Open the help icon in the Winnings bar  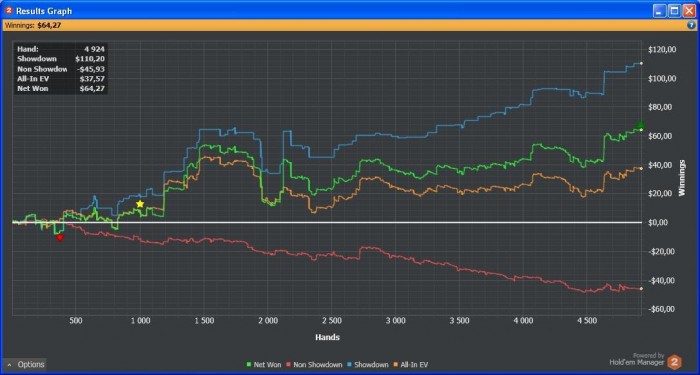(691, 25)
